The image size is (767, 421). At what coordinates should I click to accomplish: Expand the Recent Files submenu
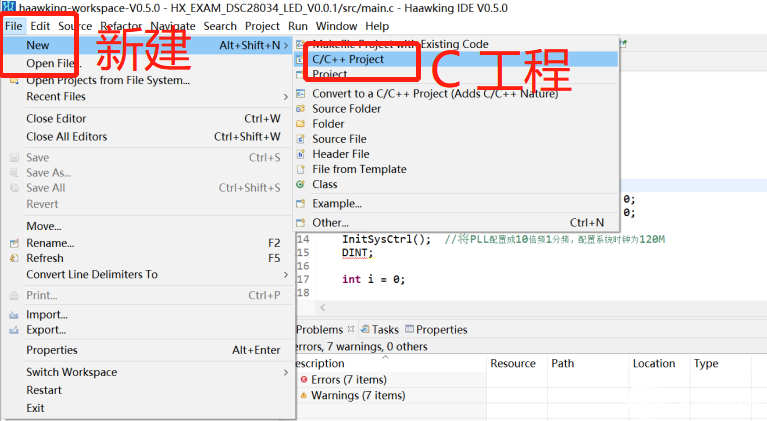[x=286, y=97]
